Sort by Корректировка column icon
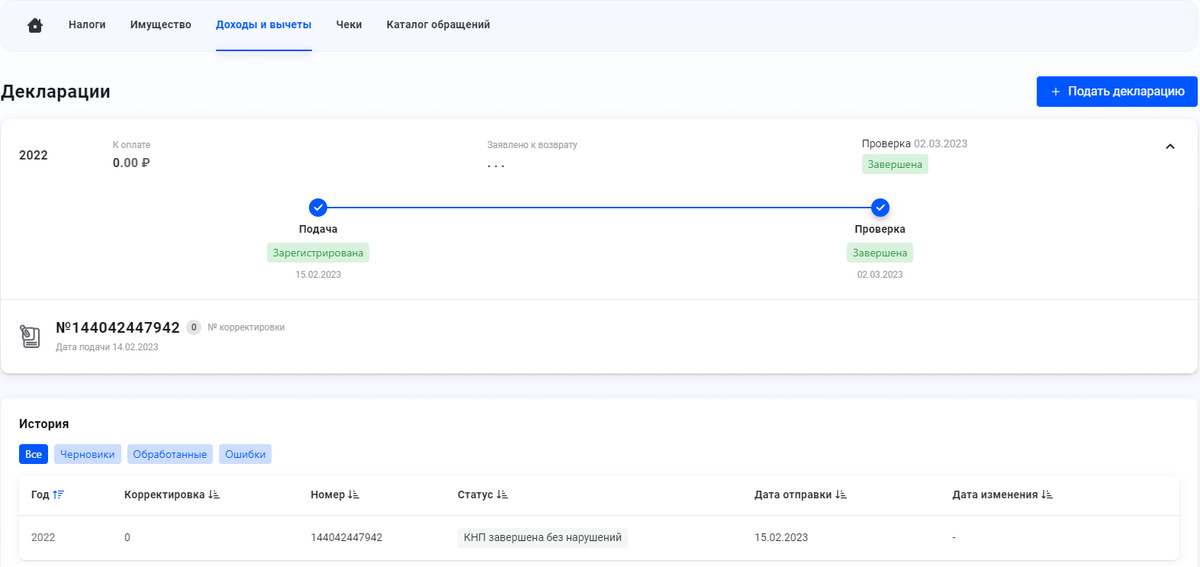Viewport: 1200px width, 567px height. [214, 495]
